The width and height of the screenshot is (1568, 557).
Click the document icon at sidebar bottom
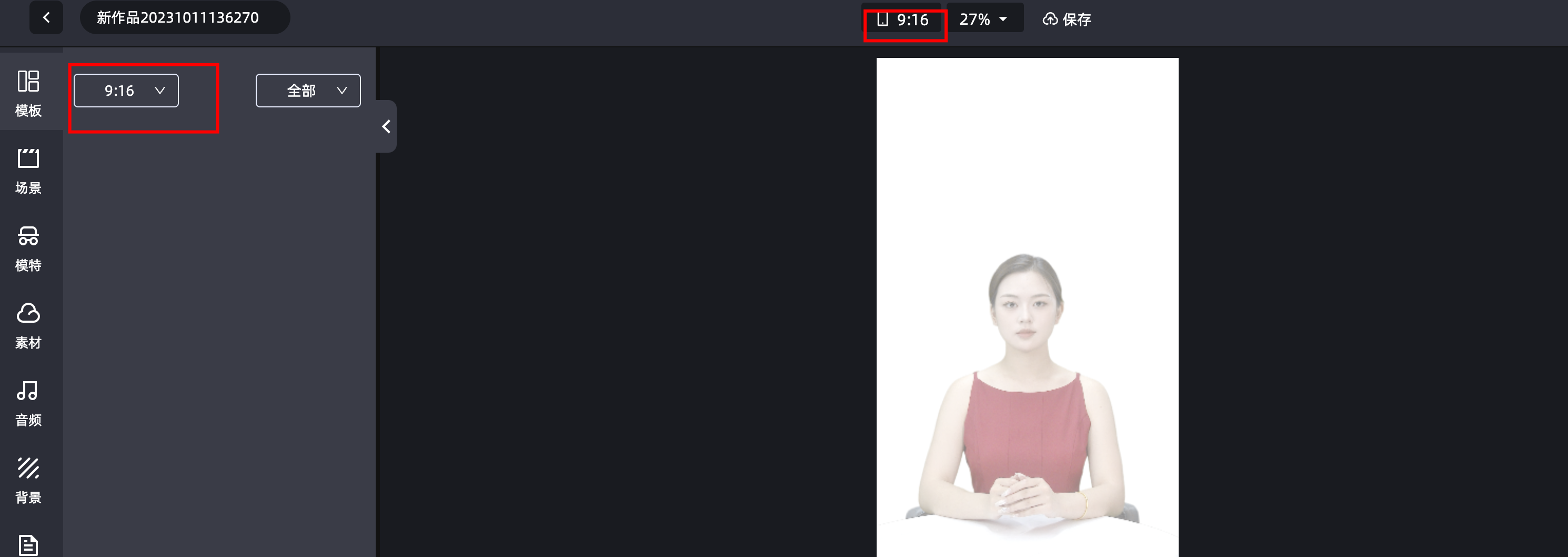pyautogui.click(x=28, y=544)
